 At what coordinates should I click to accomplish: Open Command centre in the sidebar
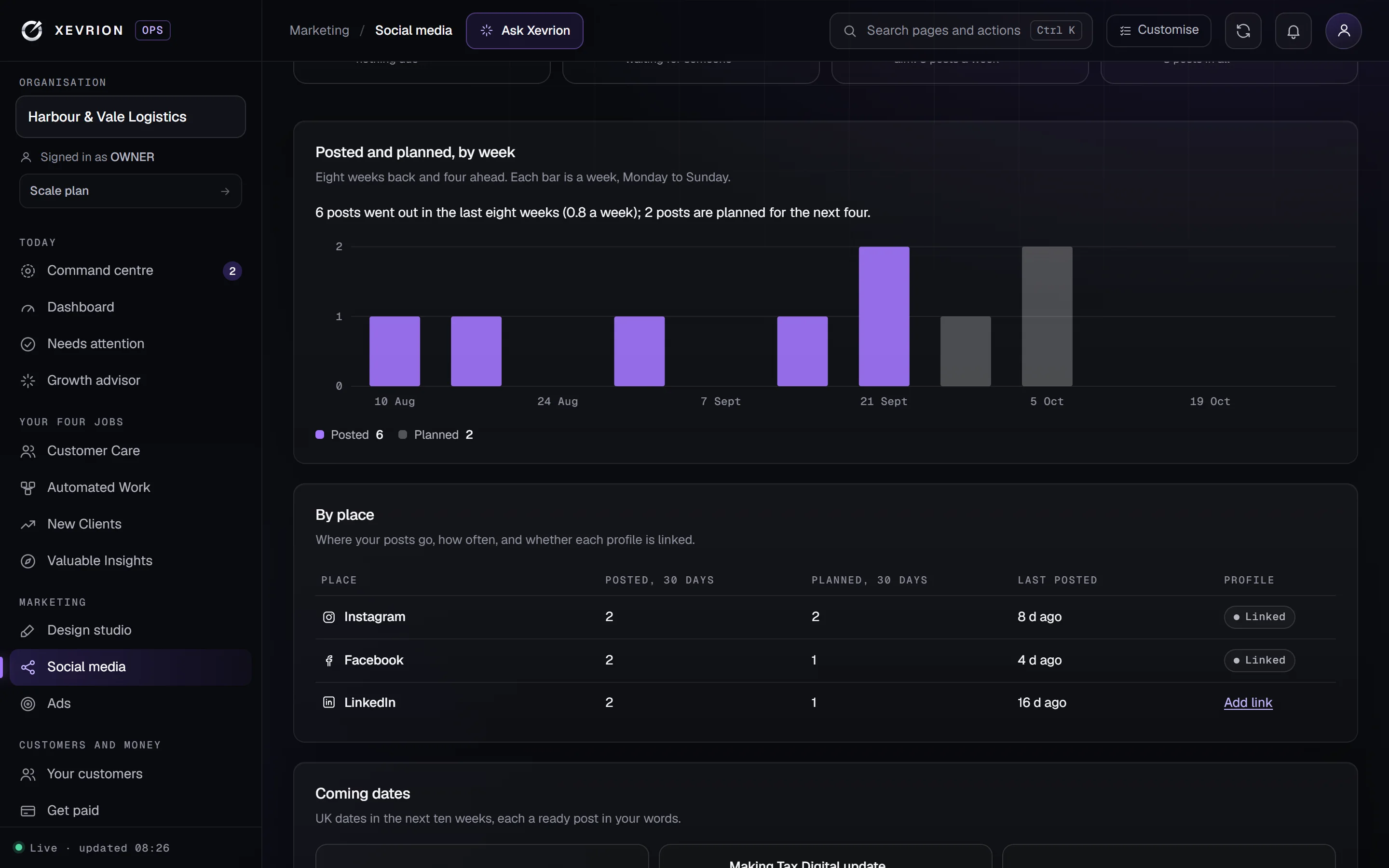130,271
